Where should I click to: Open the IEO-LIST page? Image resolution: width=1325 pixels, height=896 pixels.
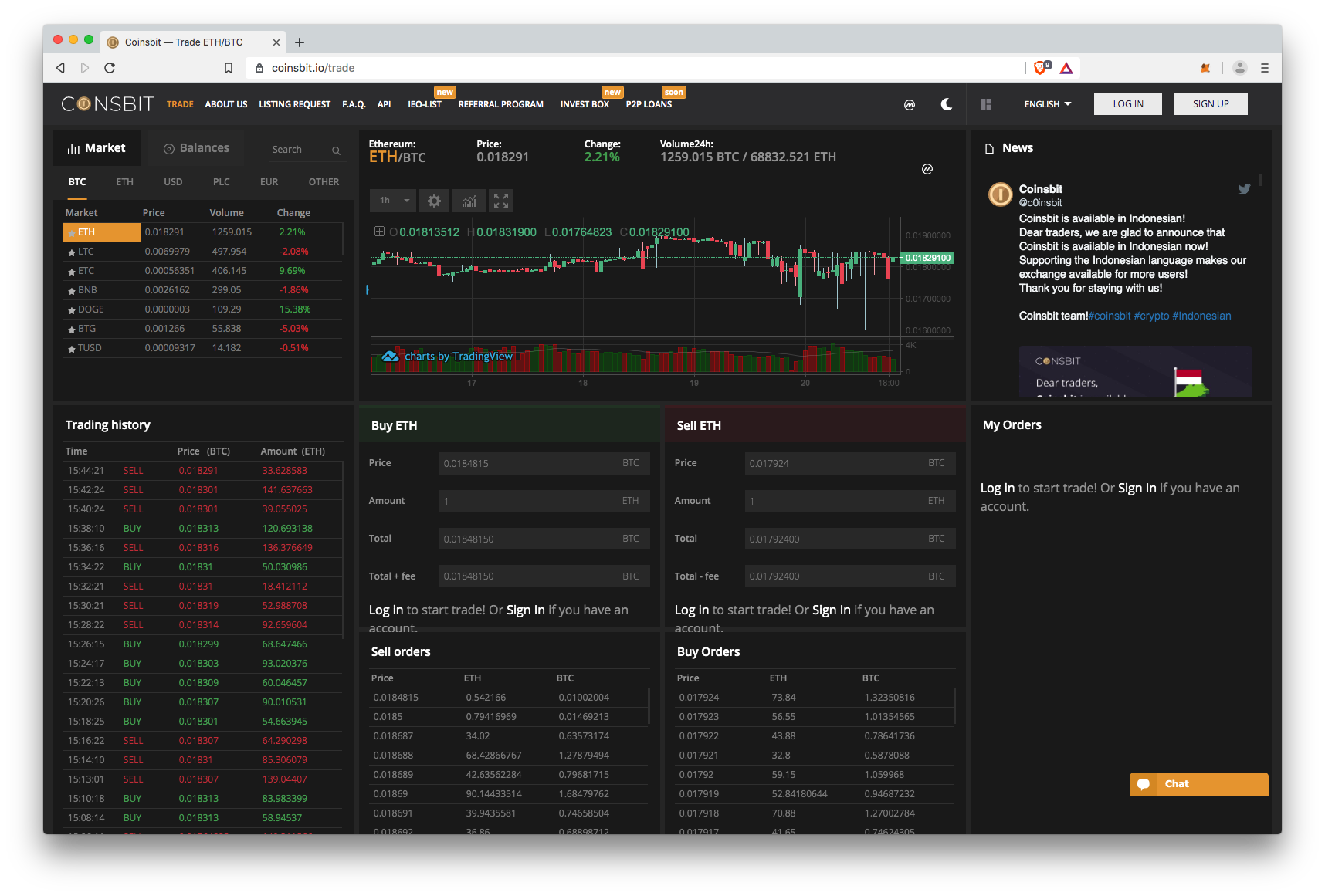425,104
